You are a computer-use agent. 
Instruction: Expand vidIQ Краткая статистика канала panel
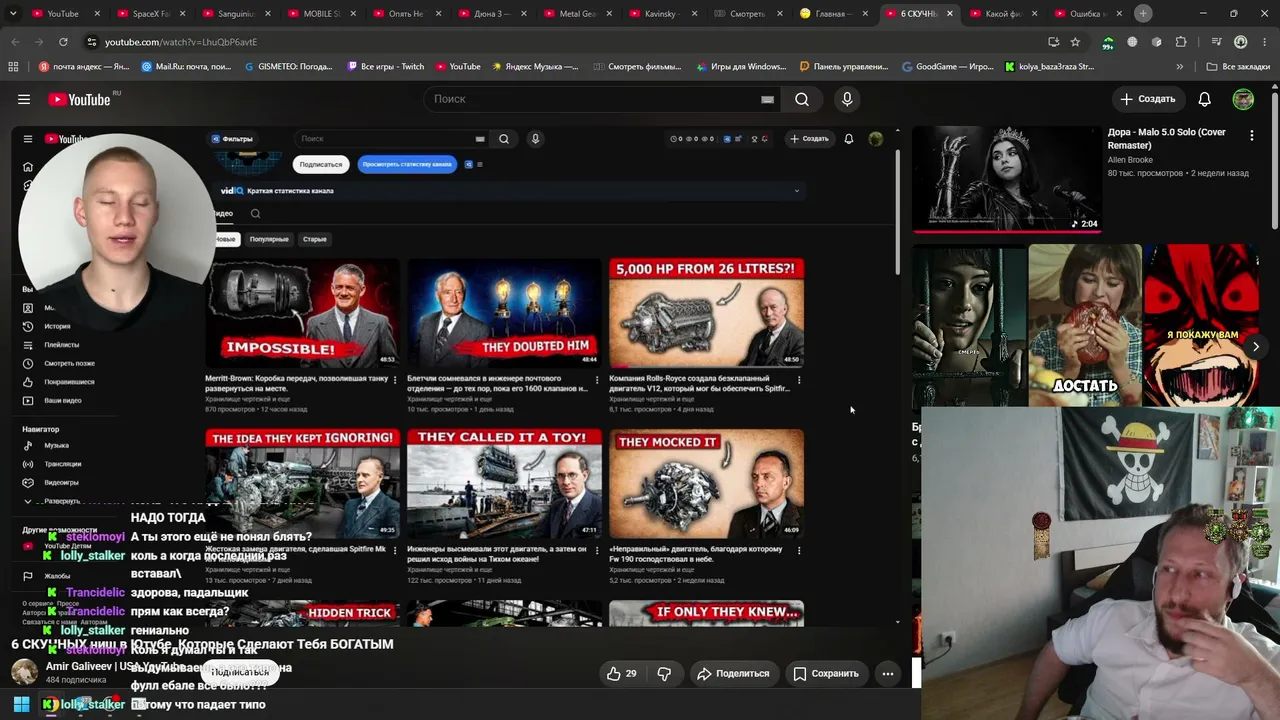[797, 191]
